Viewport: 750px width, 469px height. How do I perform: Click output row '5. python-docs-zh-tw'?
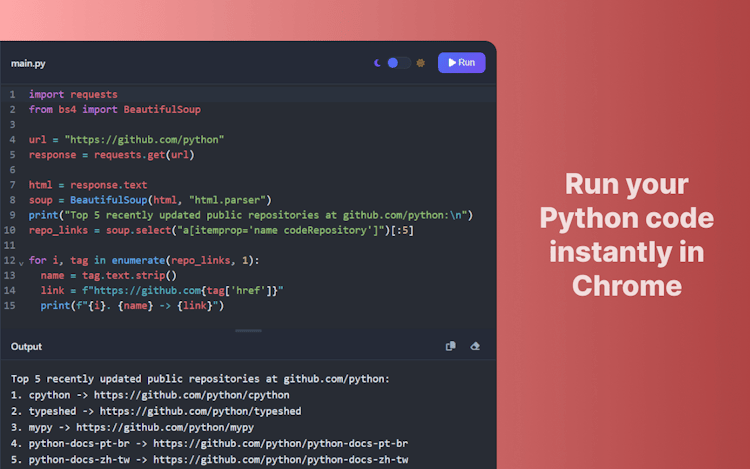210,459
